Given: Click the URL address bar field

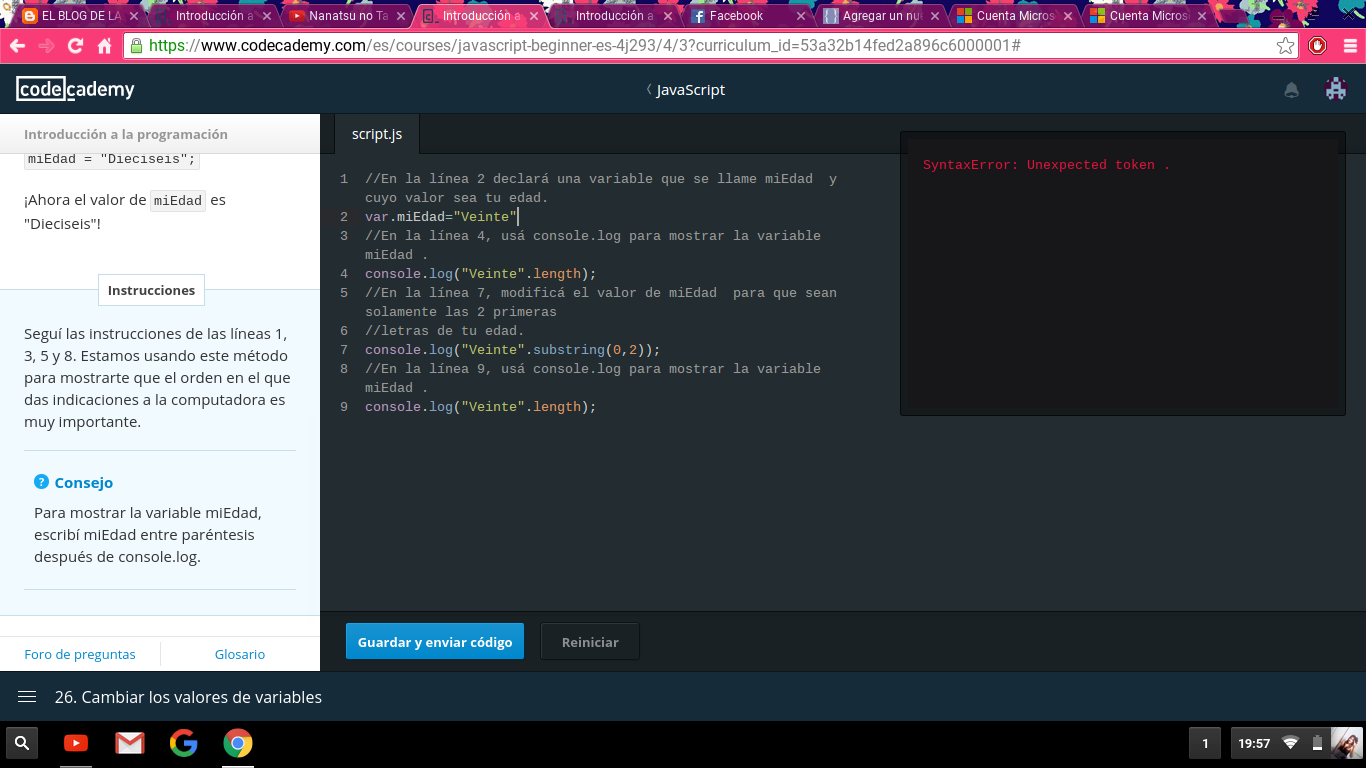Looking at the screenshot, I should pos(710,46).
